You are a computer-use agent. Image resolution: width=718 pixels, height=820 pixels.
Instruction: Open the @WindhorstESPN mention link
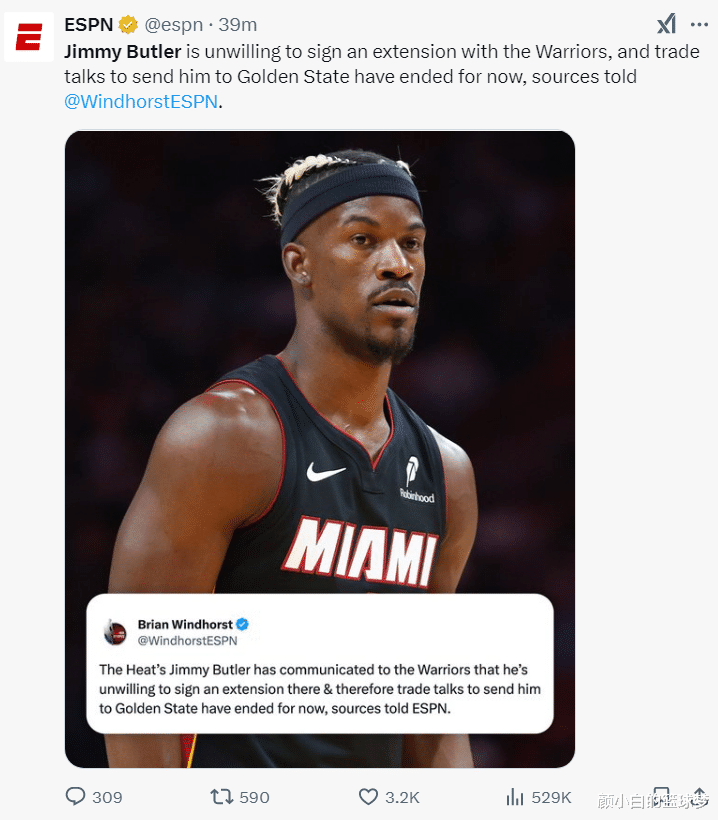click(x=141, y=101)
